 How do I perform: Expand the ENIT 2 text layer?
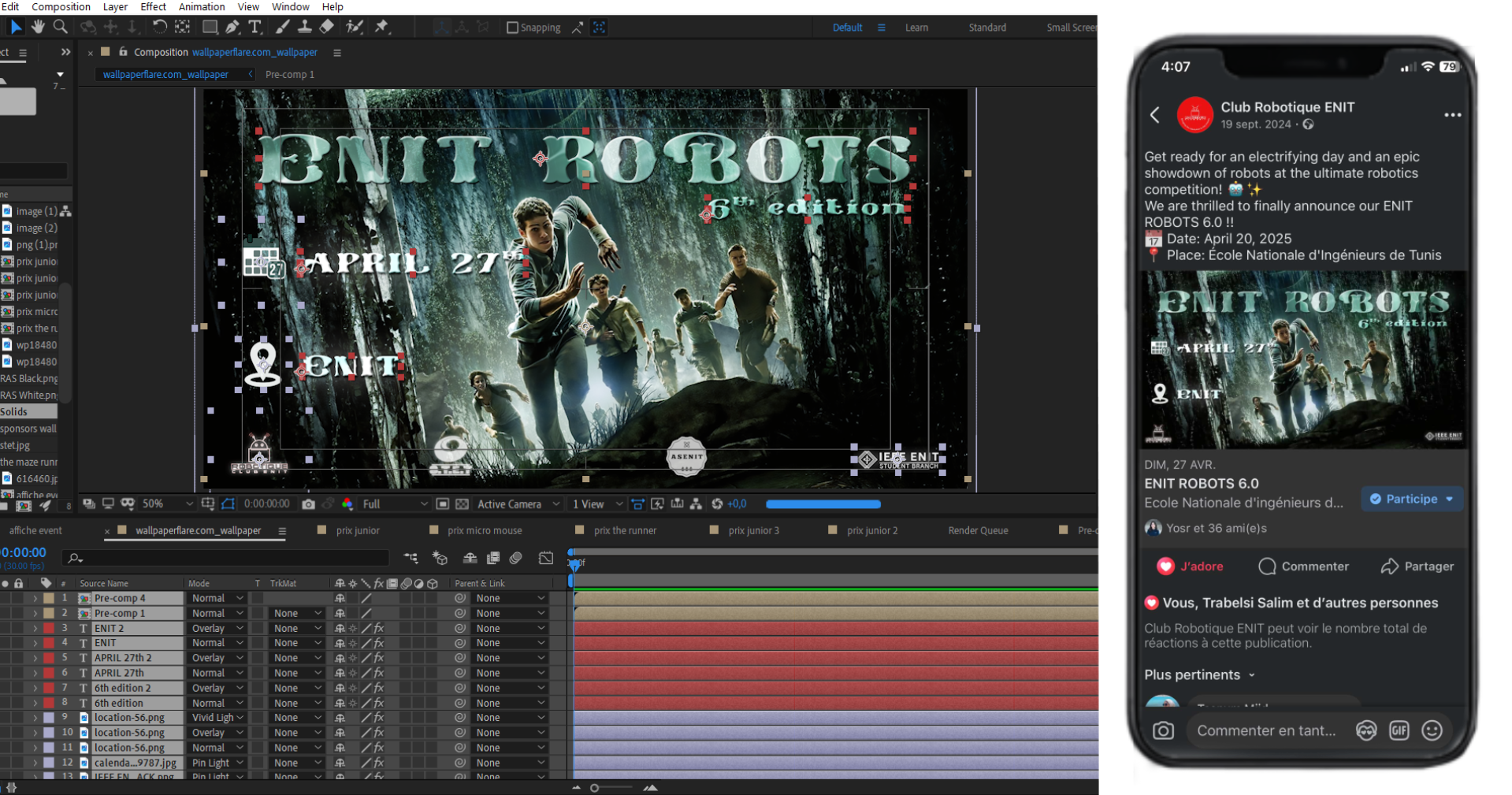[x=35, y=628]
